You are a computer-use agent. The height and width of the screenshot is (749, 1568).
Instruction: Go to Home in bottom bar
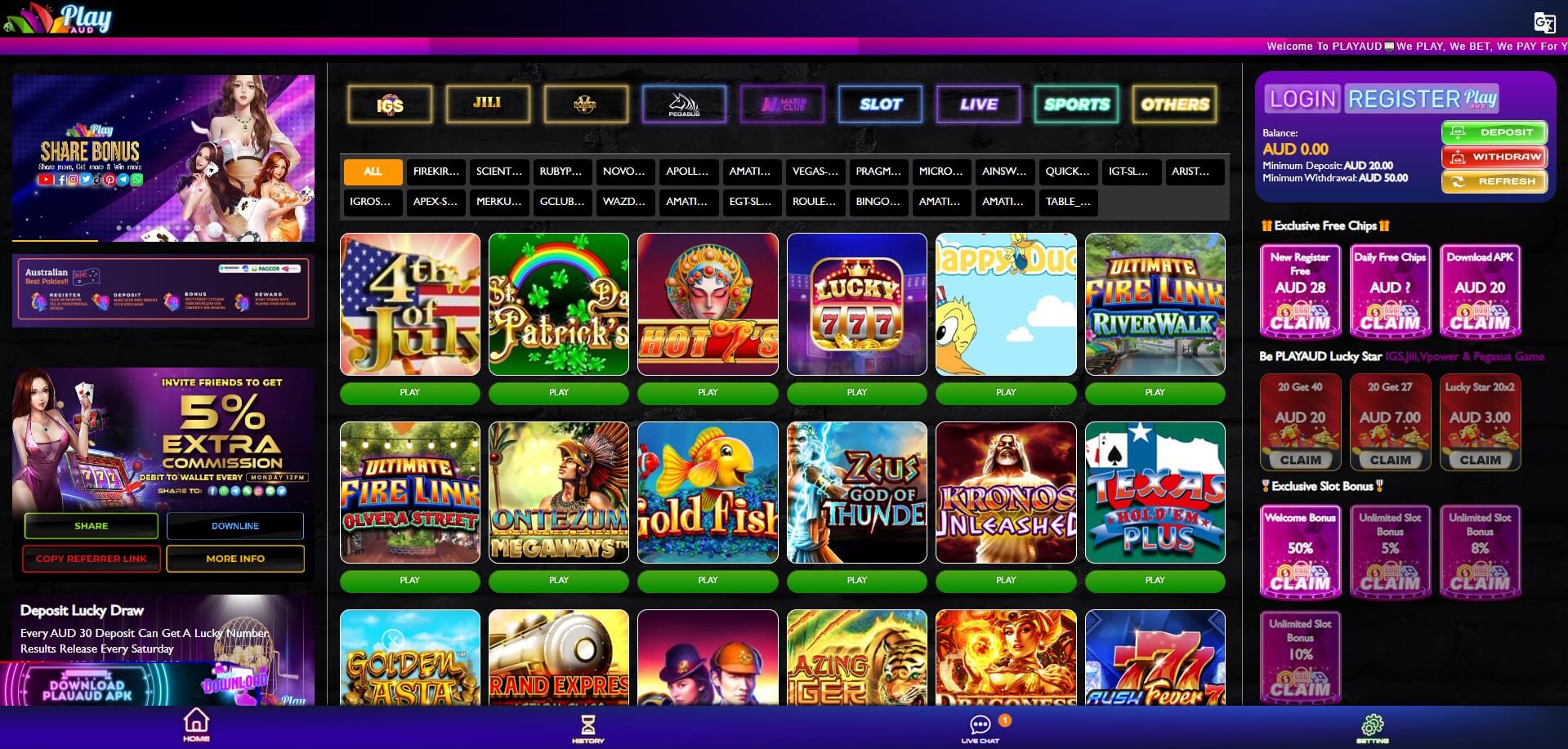click(x=196, y=725)
